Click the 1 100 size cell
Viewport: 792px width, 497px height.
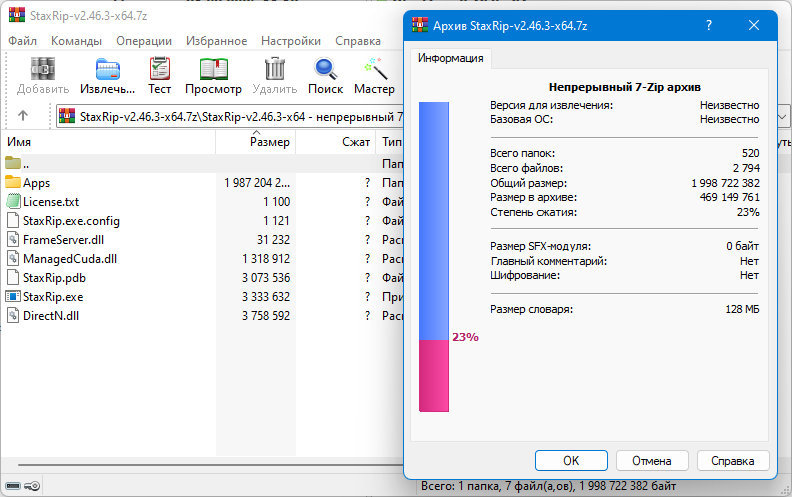(x=276, y=202)
